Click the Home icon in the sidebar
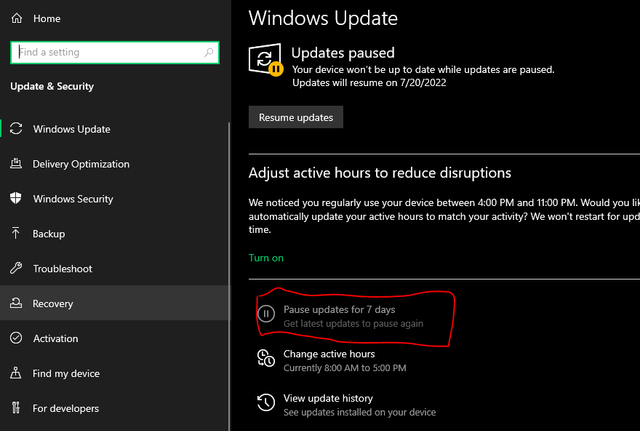 coord(17,18)
